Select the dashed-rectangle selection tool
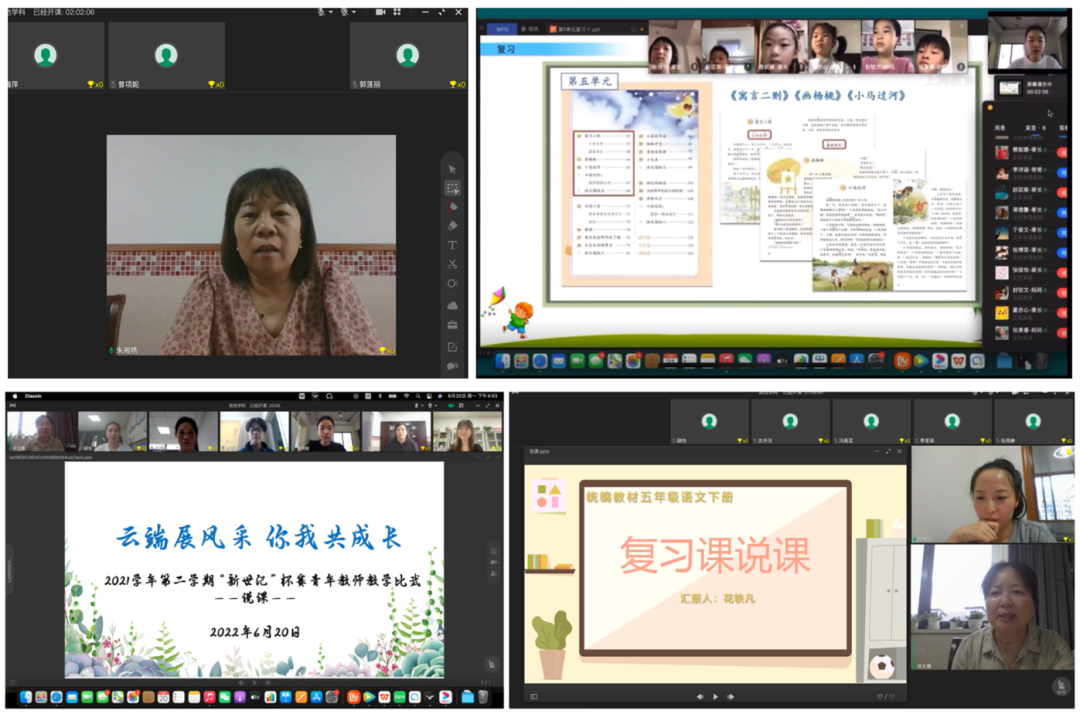Screen dimensions: 1080x714 [x=452, y=188]
